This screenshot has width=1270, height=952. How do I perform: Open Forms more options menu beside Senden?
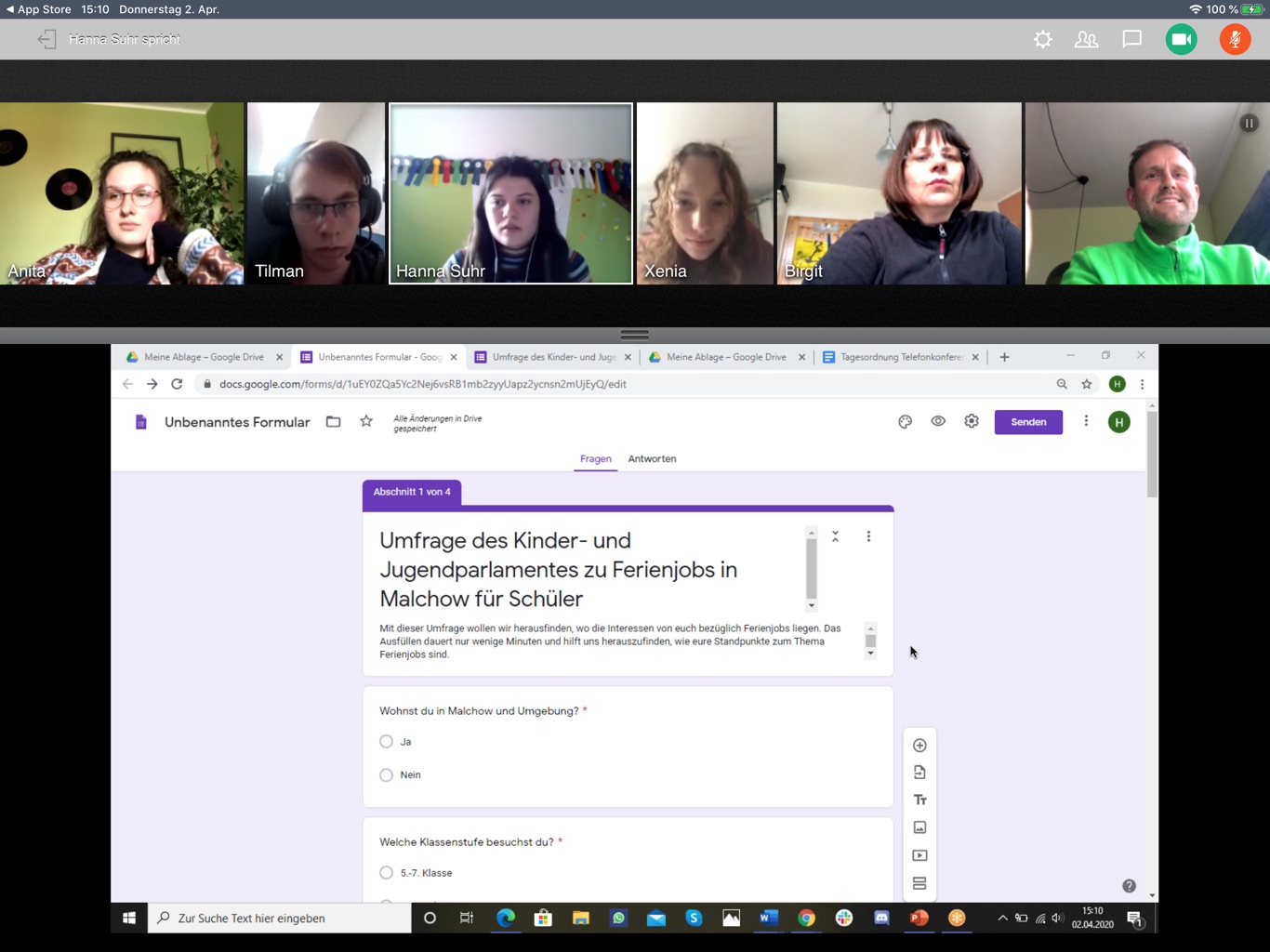coord(1086,422)
